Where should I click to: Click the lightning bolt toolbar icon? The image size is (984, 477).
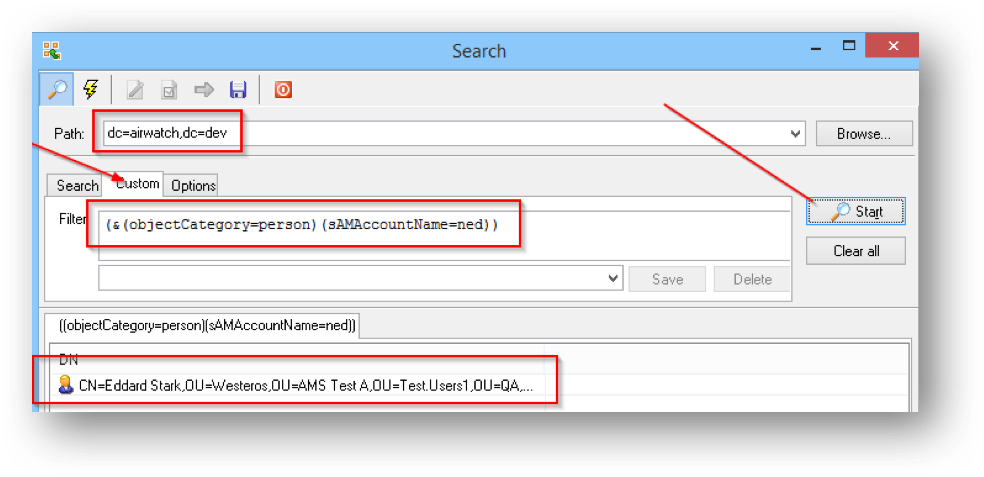[90, 90]
